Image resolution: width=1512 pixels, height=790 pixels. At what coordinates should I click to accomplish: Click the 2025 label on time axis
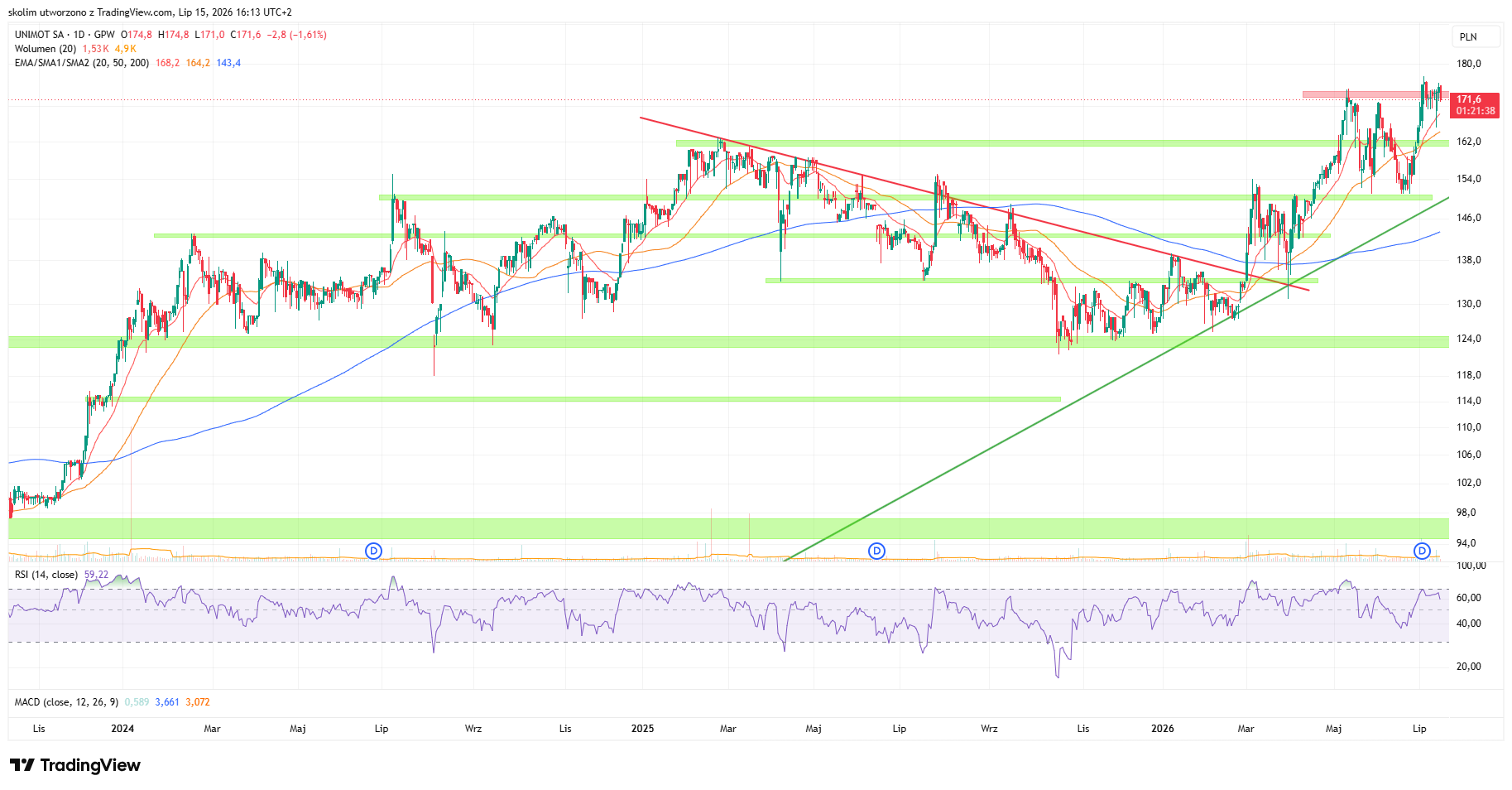coord(642,729)
